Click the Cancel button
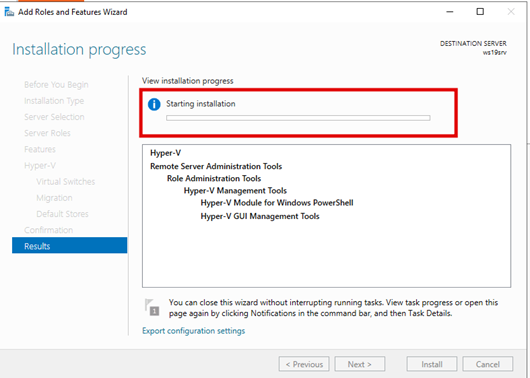Viewport: 530px width, 378px height. click(487, 364)
